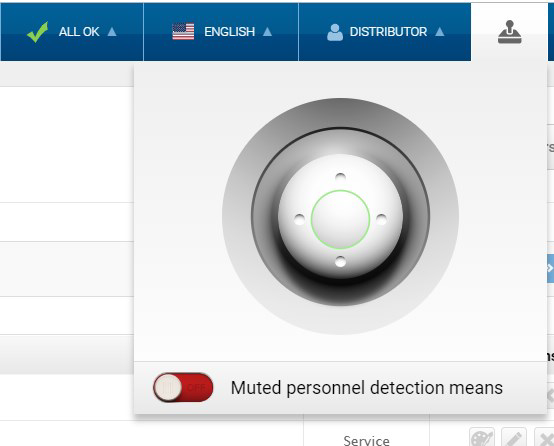Open the ENGLISH language dropdown arrow
The image size is (554, 446).
pyautogui.click(x=267, y=32)
